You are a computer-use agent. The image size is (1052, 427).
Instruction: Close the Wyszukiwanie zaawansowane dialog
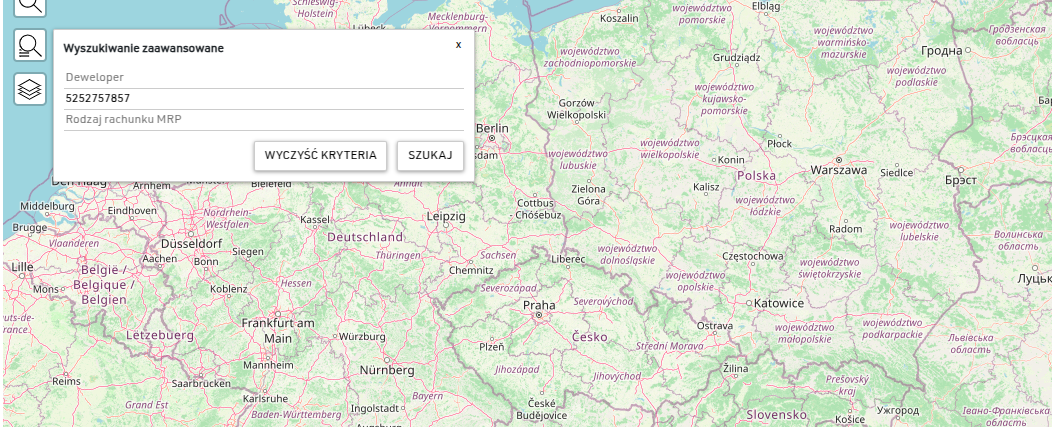[x=458, y=45]
